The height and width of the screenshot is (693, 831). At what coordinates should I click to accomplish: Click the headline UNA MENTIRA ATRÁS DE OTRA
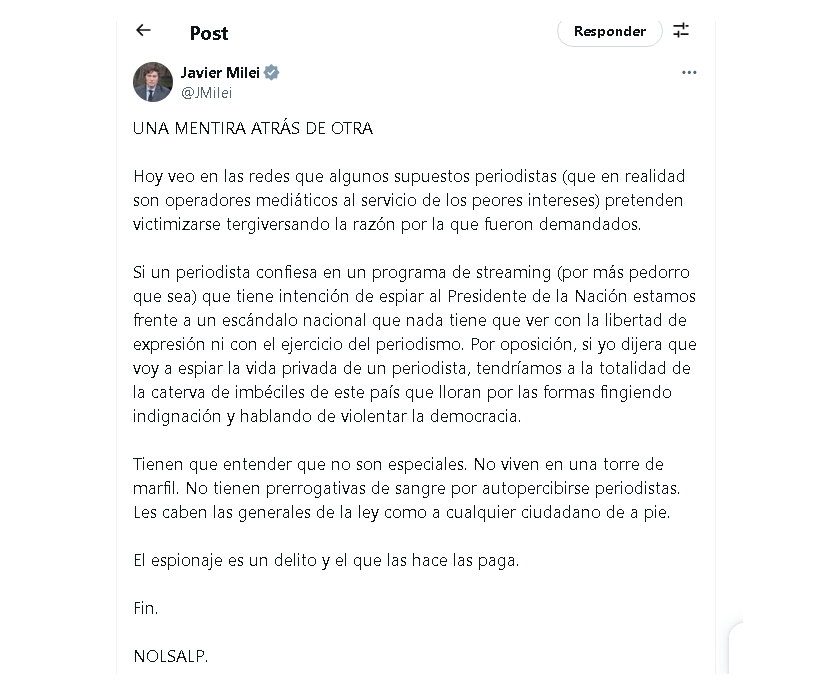pyautogui.click(x=253, y=128)
